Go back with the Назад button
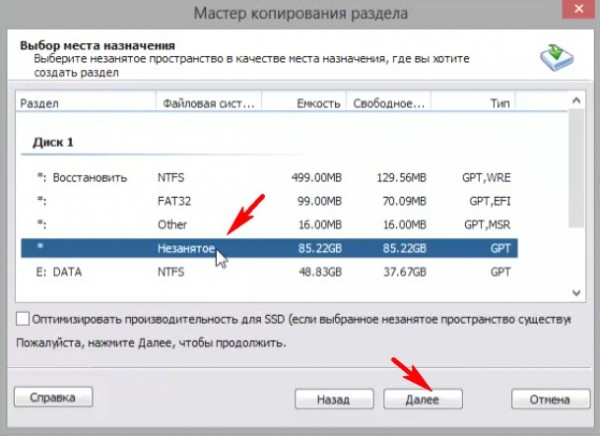This screenshot has width=600, height=436. coord(334,399)
